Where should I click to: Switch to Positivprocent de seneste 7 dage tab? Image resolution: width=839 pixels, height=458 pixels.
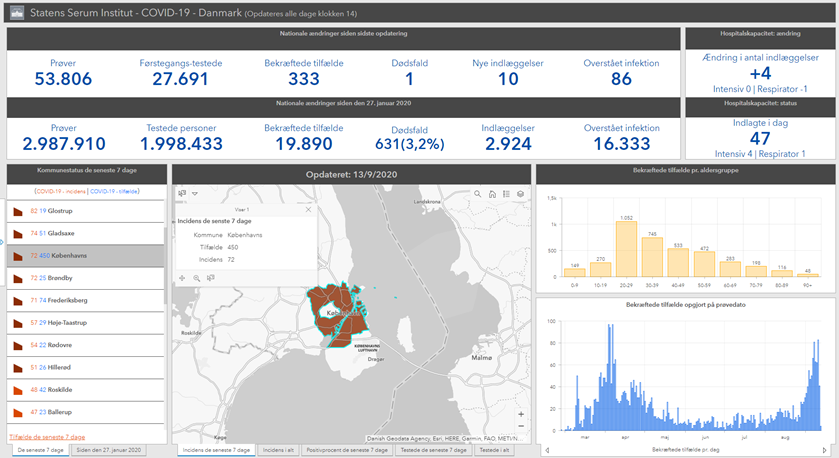(347, 451)
